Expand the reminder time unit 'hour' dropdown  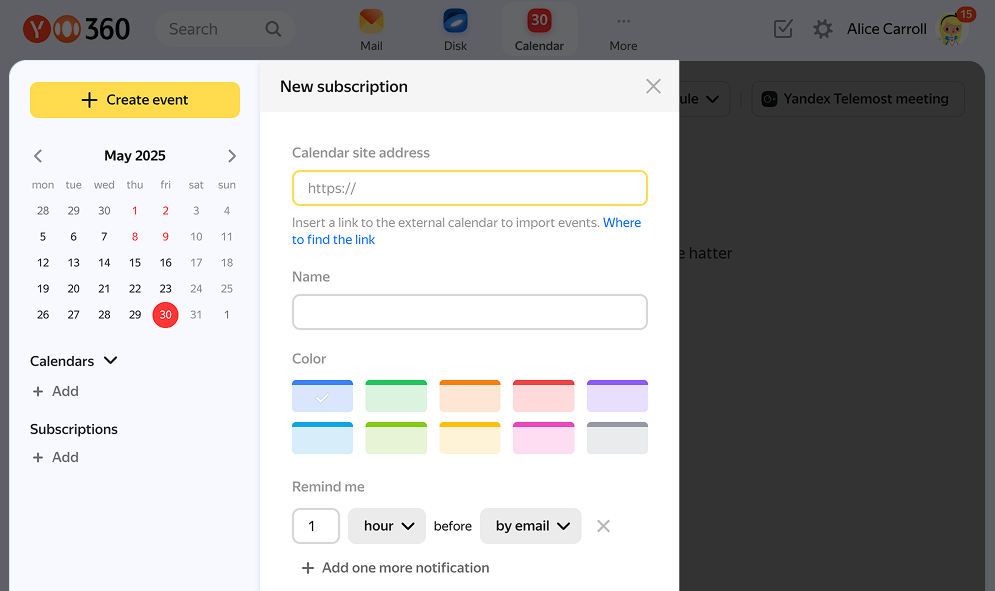pos(387,526)
